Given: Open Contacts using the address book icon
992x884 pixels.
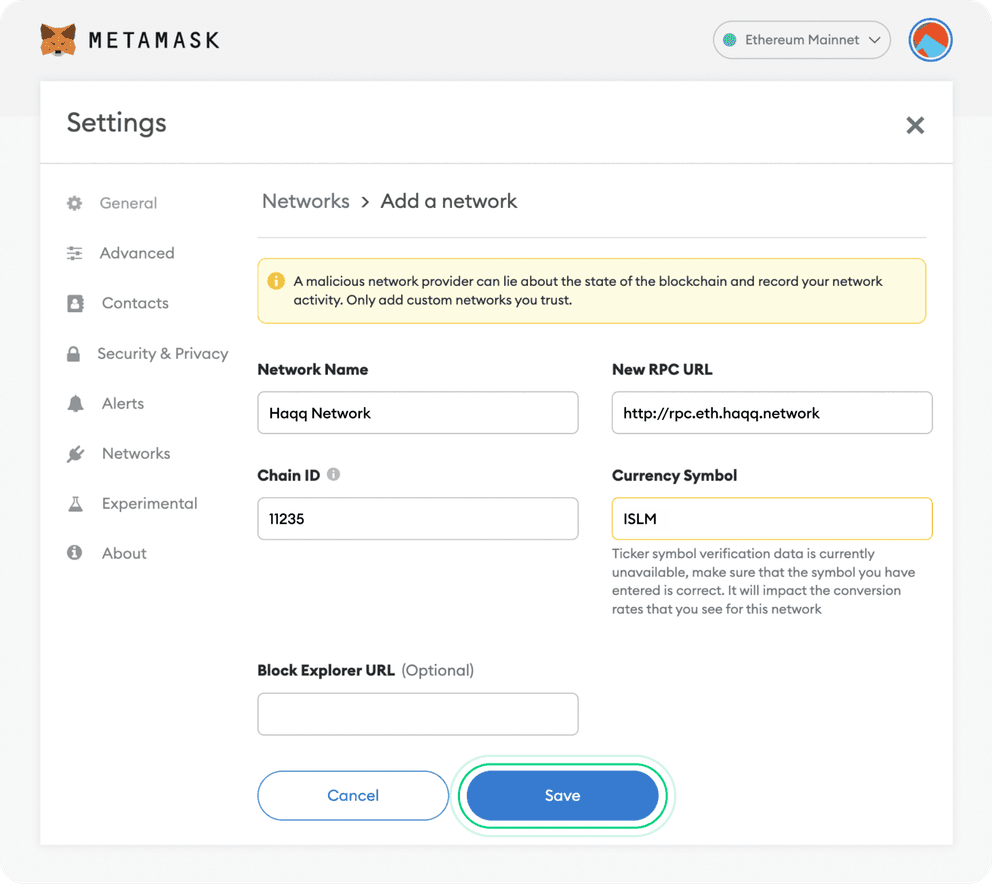Looking at the screenshot, I should coord(74,303).
